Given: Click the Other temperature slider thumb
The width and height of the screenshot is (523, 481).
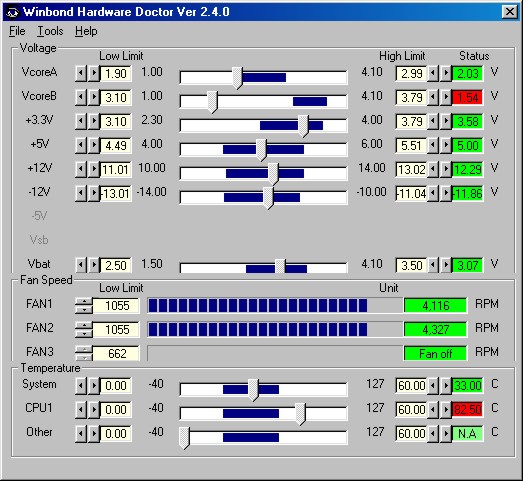Looking at the screenshot, I should pos(184,438).
